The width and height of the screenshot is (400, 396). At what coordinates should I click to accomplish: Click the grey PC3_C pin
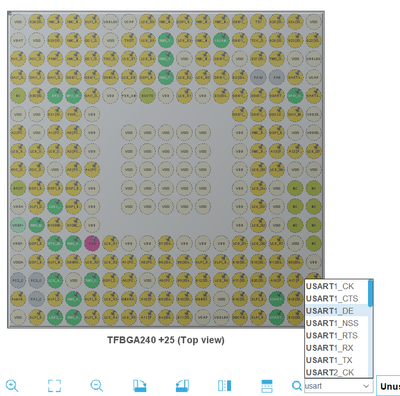pos(36,280)
